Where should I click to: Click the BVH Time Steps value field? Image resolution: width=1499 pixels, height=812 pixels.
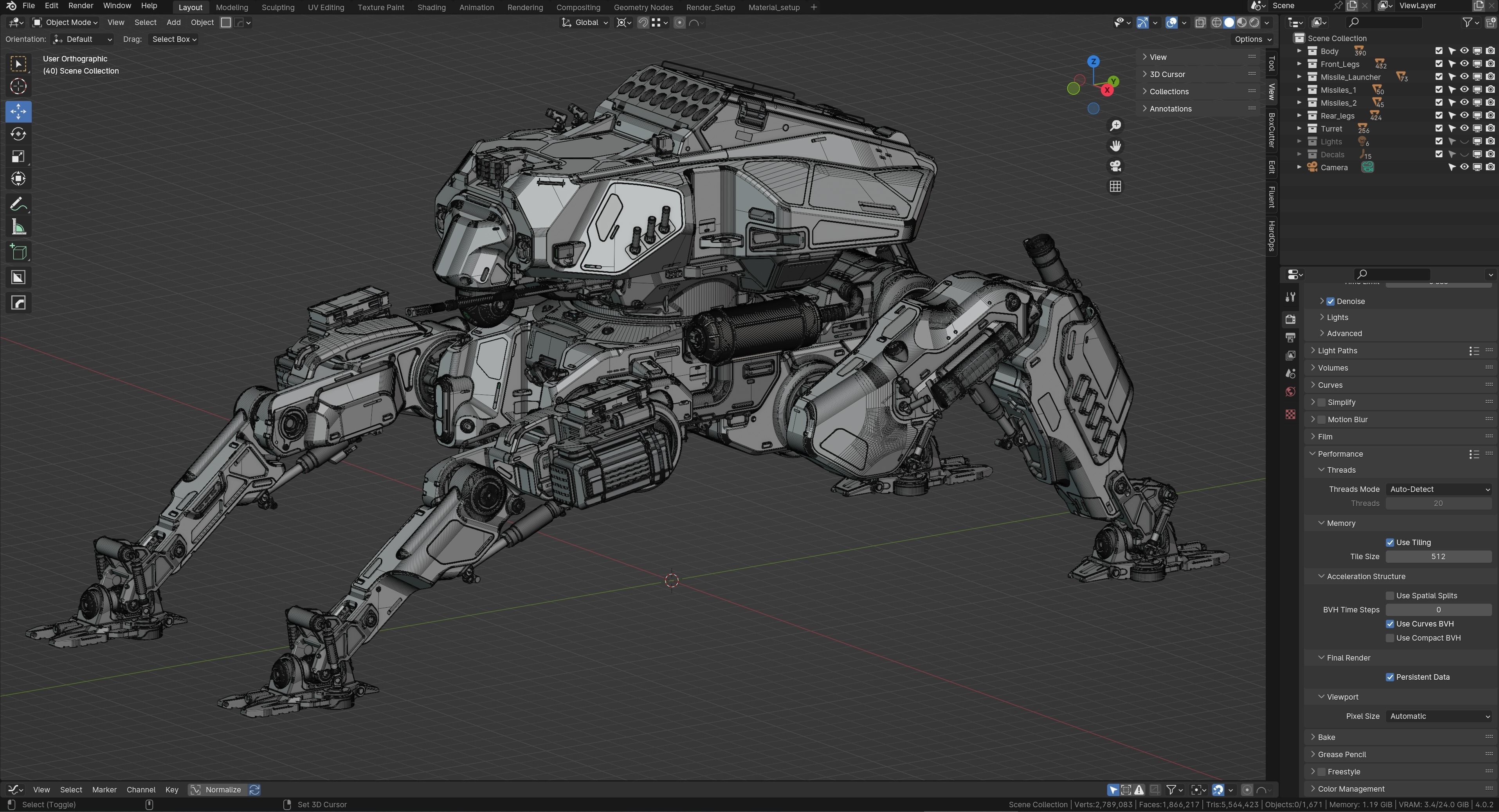coord(1438,610)
